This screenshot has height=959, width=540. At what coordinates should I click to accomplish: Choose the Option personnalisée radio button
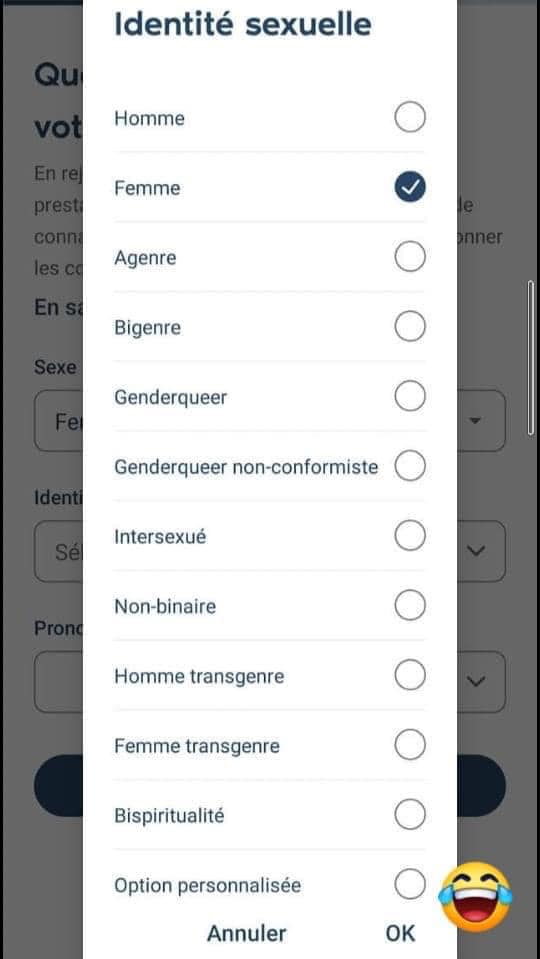(x=410, y=884)
